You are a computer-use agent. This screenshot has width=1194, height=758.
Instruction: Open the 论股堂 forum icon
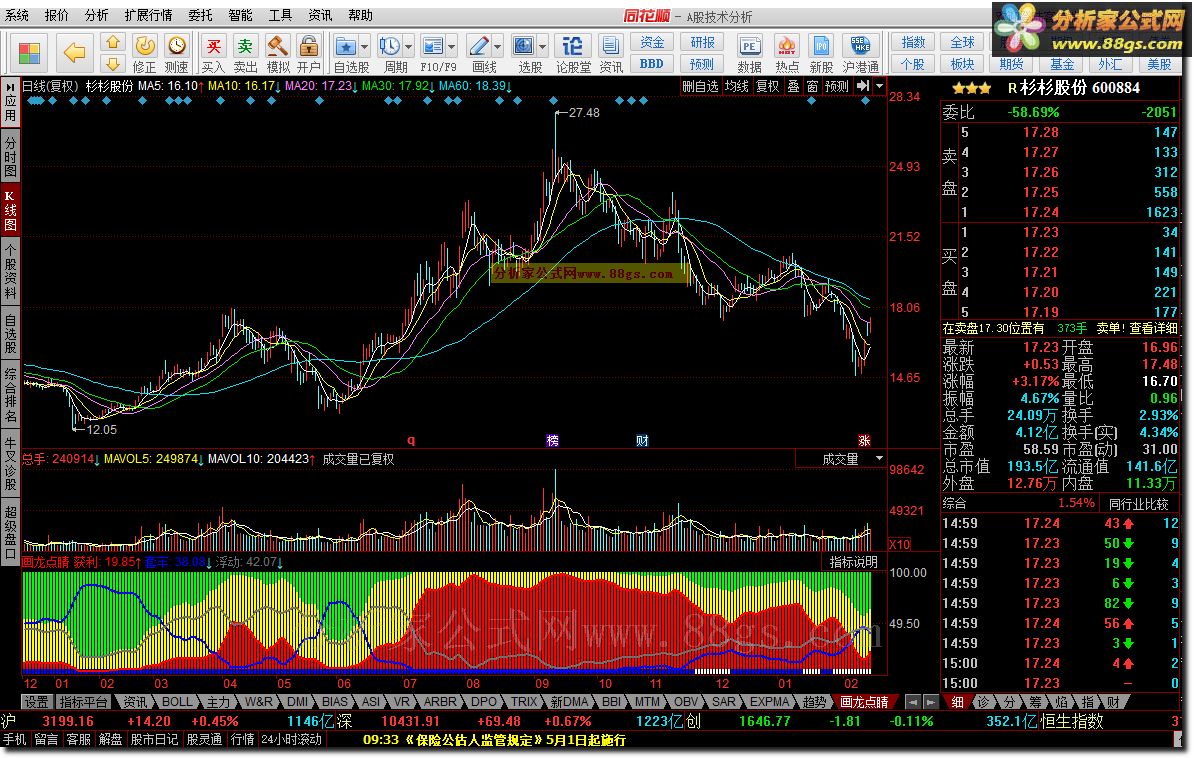click(573, 46)
